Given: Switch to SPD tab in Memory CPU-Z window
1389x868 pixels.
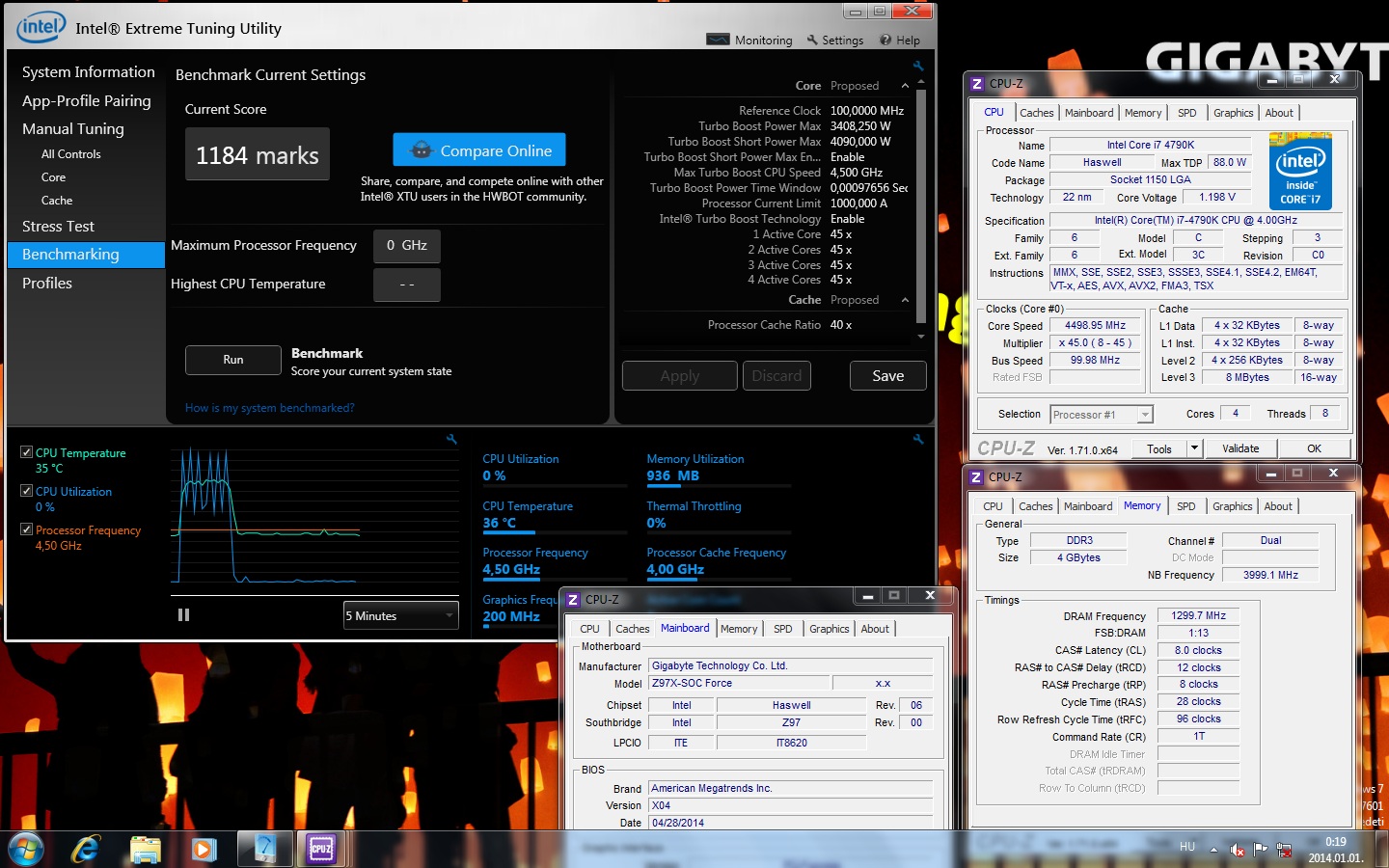Looking at the screenshot, I should [1186, 506].
